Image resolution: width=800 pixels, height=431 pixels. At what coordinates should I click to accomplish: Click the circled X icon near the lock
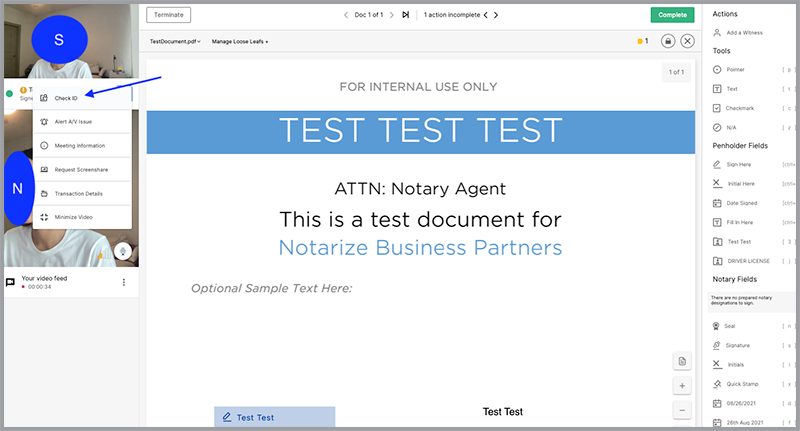[687, 41]
